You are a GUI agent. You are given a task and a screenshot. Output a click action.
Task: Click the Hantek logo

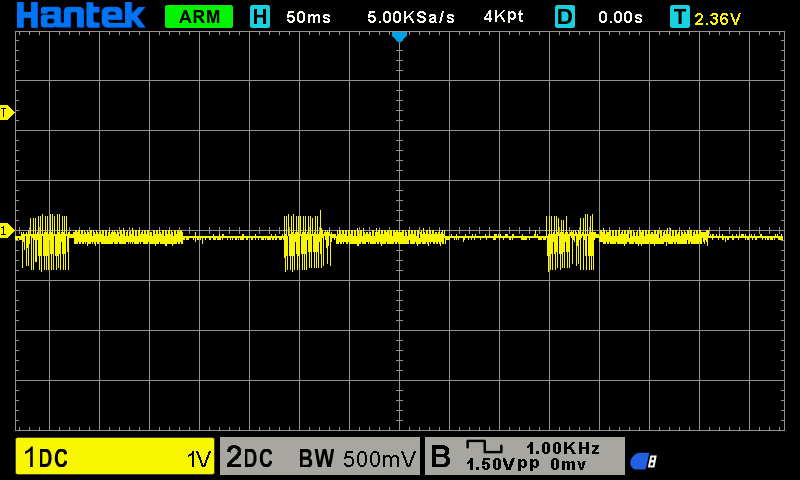point(81,16)
